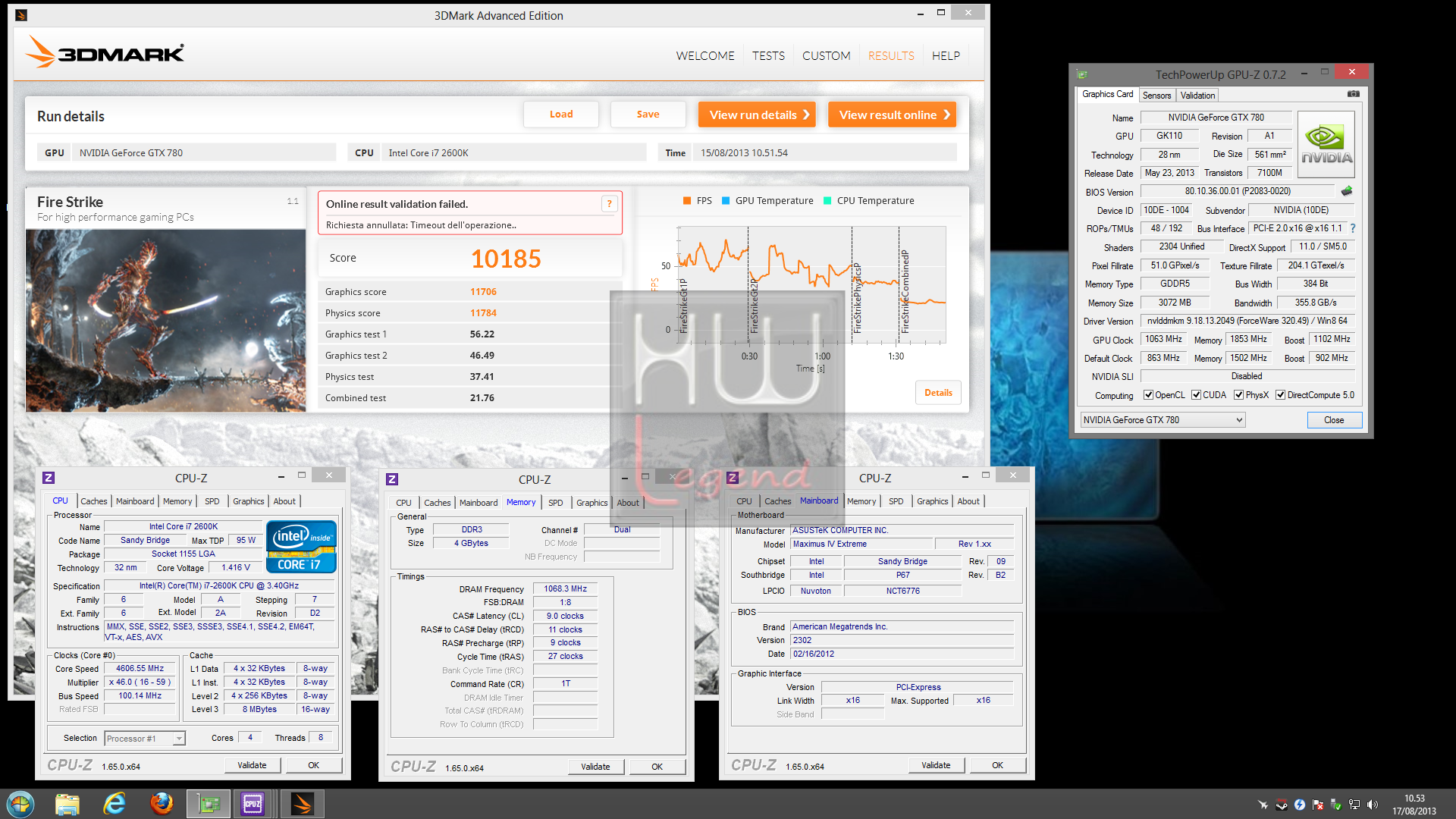Open the SPD tab in the CPU-Z memory window
The image size is (1456, 819).
click(x=555, y=503)
